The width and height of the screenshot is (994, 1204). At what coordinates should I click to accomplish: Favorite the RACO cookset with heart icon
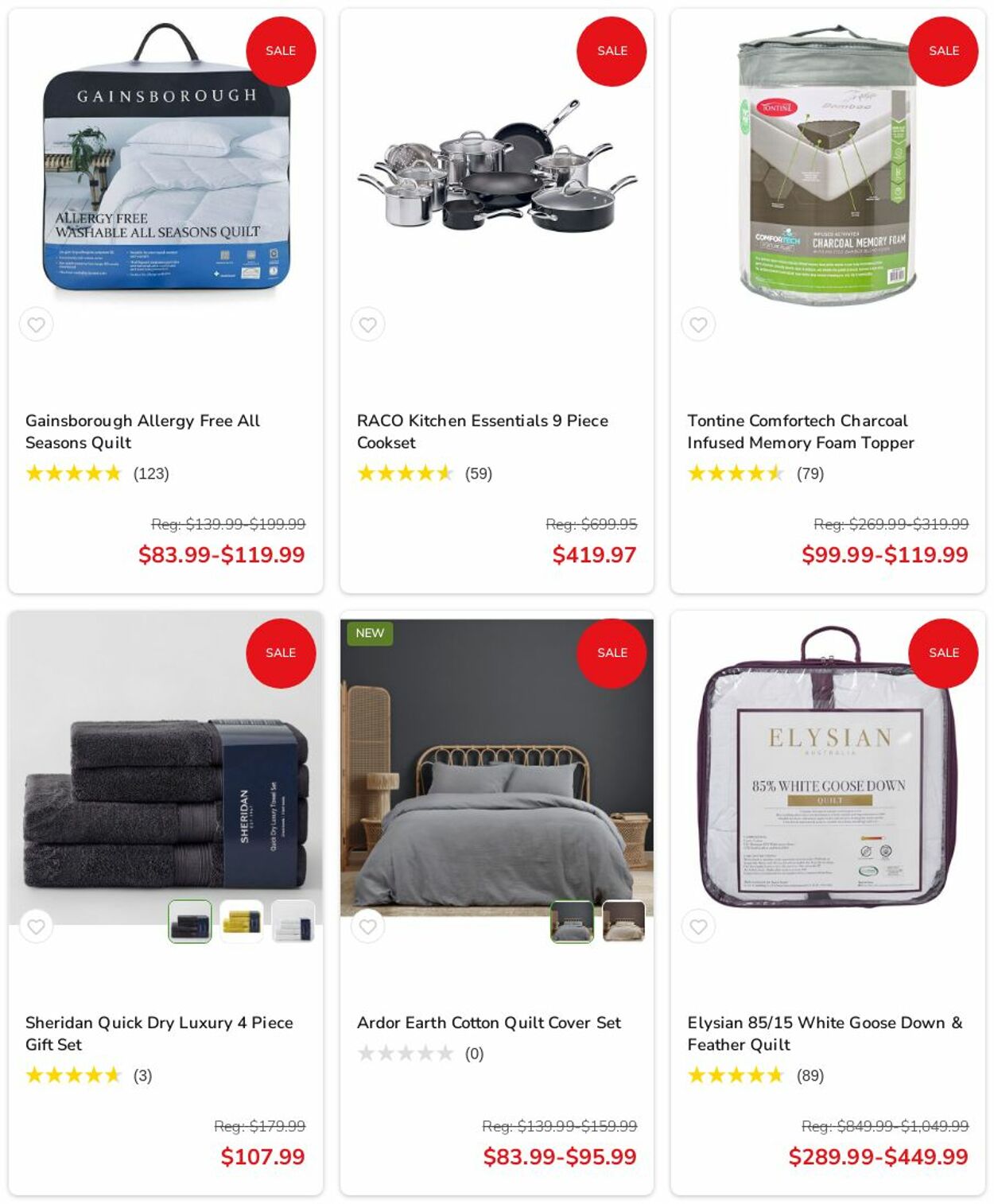tap(367, 324)
